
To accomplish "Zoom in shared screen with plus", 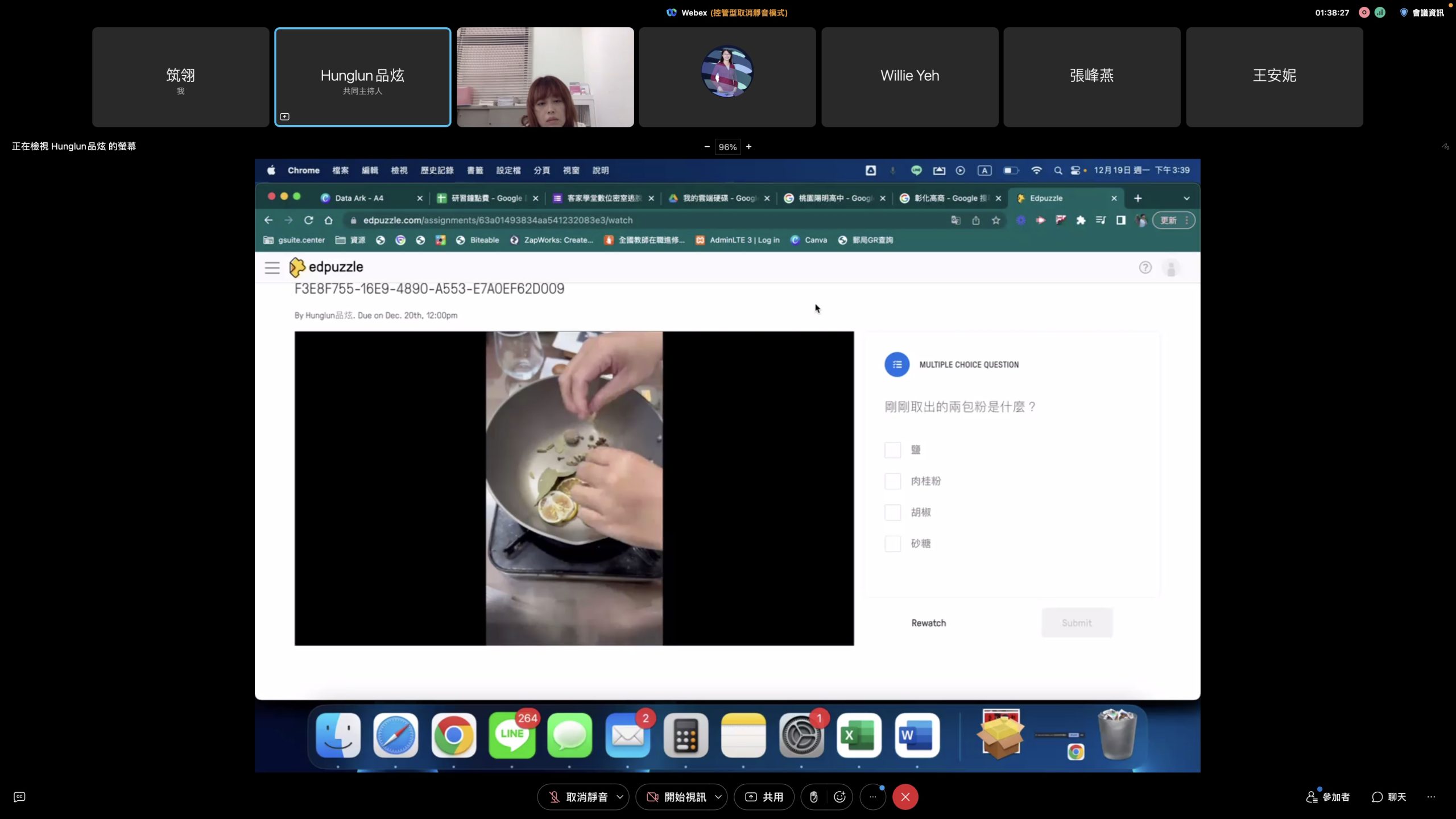I will [x=749, y=147].
